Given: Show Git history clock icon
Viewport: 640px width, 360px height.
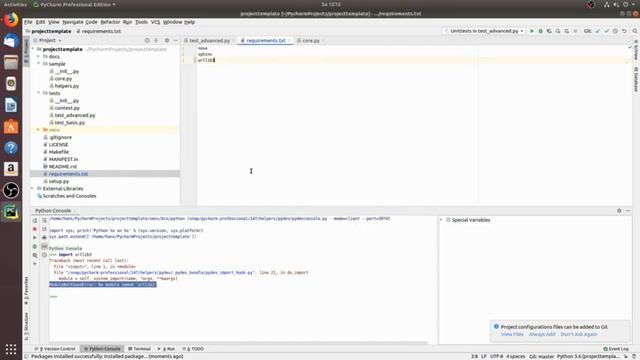Looking at the screenshot, I should pos(615,31).
